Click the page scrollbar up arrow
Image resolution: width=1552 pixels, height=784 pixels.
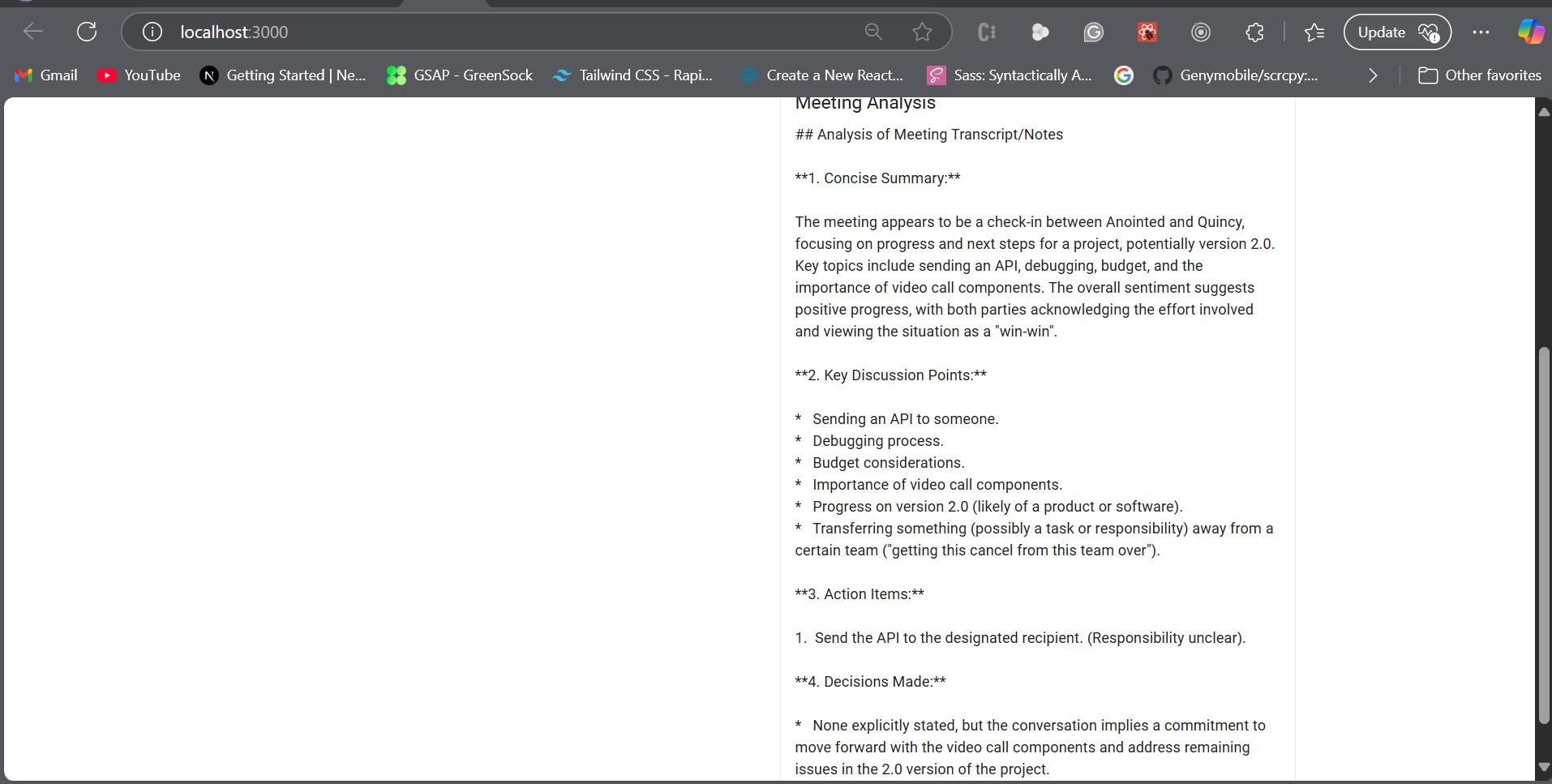click(x=1544, y=113)
